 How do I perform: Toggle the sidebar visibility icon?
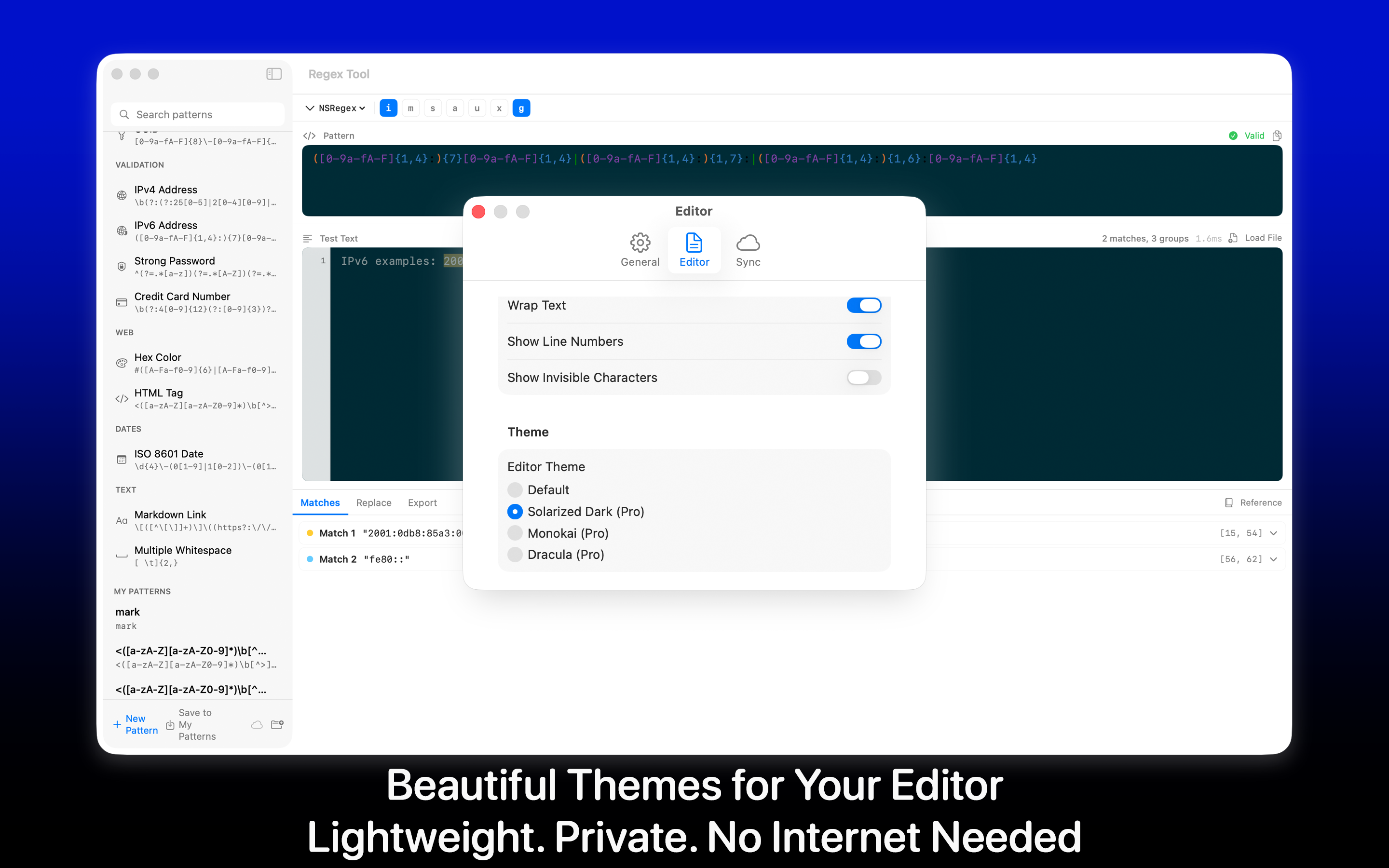click(274, 73)
